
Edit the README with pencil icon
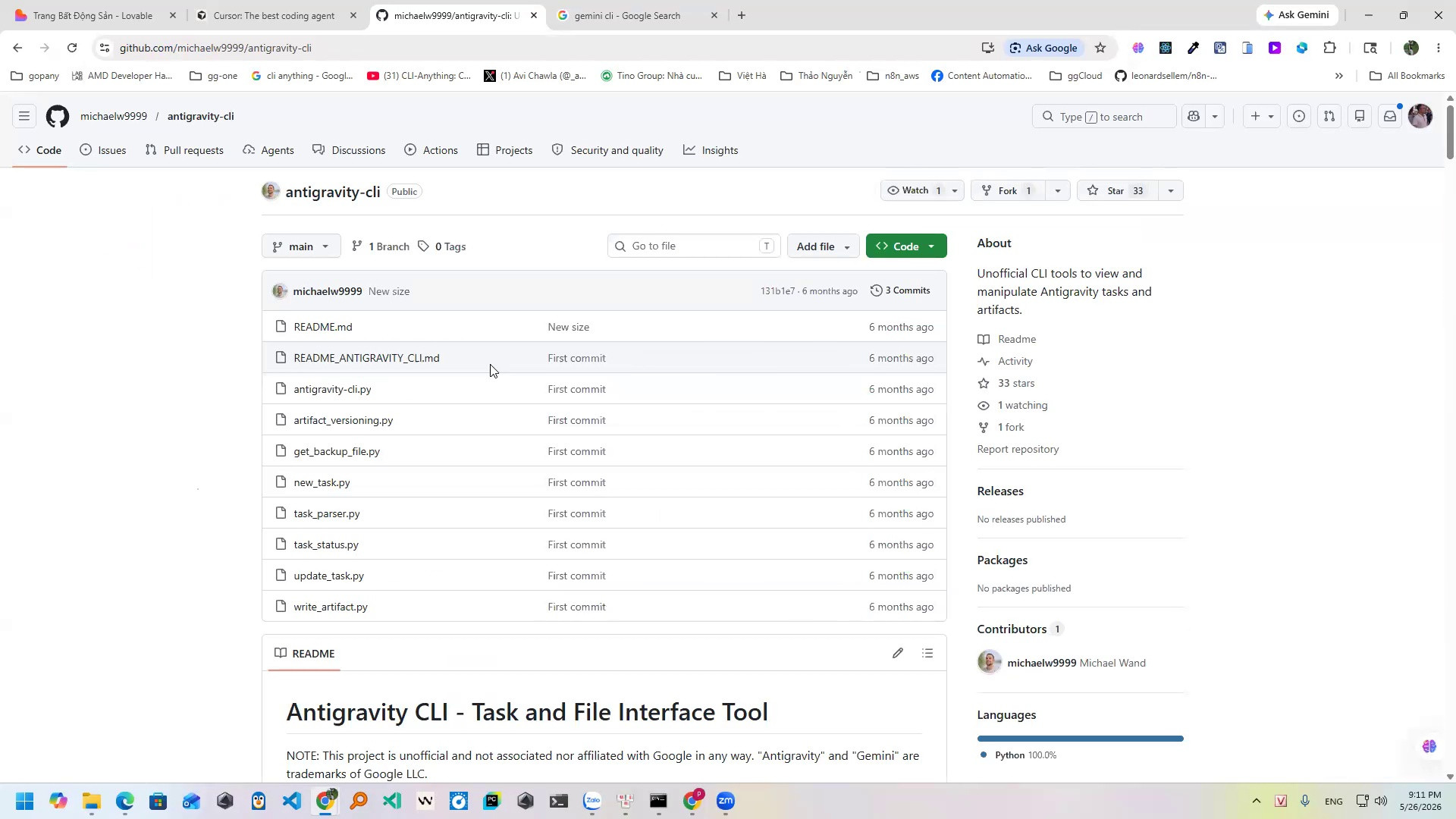pyautogui.click(x=898, y=654)
